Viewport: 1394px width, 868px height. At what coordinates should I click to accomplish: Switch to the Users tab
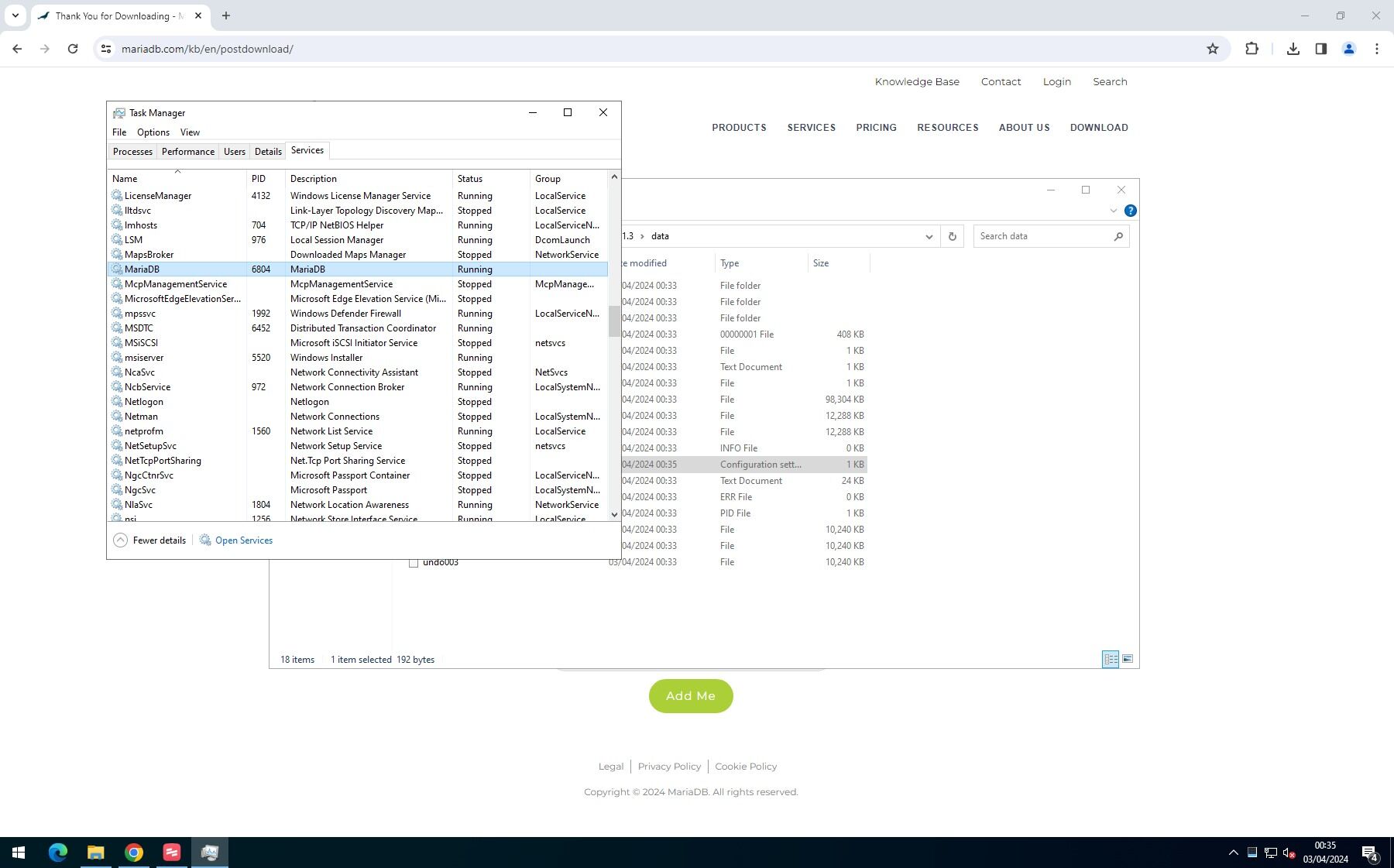pos(235,152)
